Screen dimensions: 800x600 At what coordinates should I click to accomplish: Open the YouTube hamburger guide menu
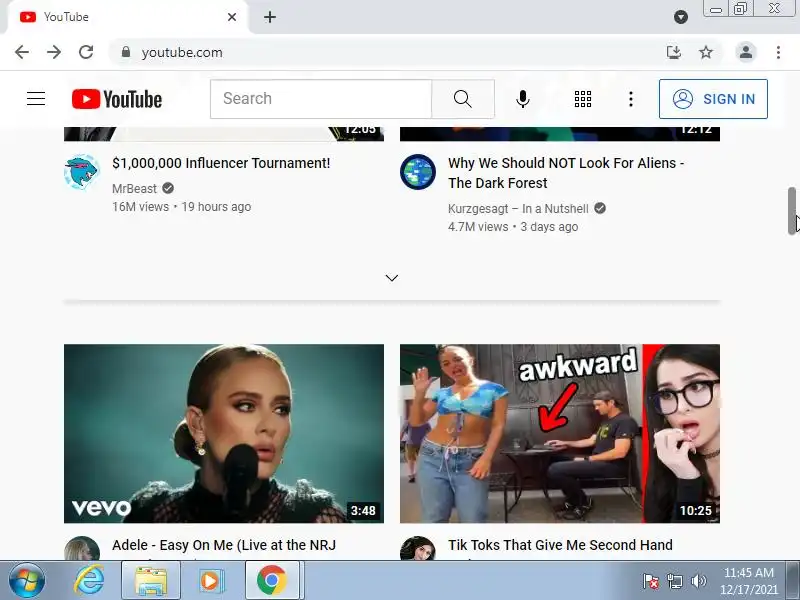(36, 98)
